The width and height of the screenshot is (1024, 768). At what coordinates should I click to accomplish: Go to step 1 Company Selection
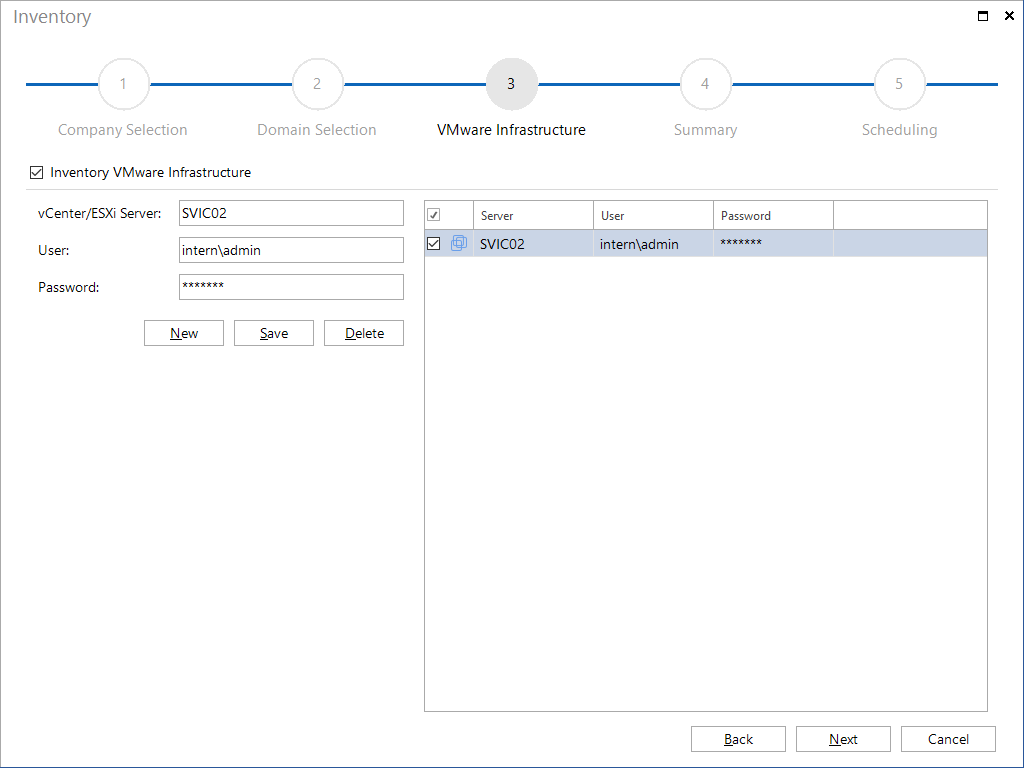point(123,84)
